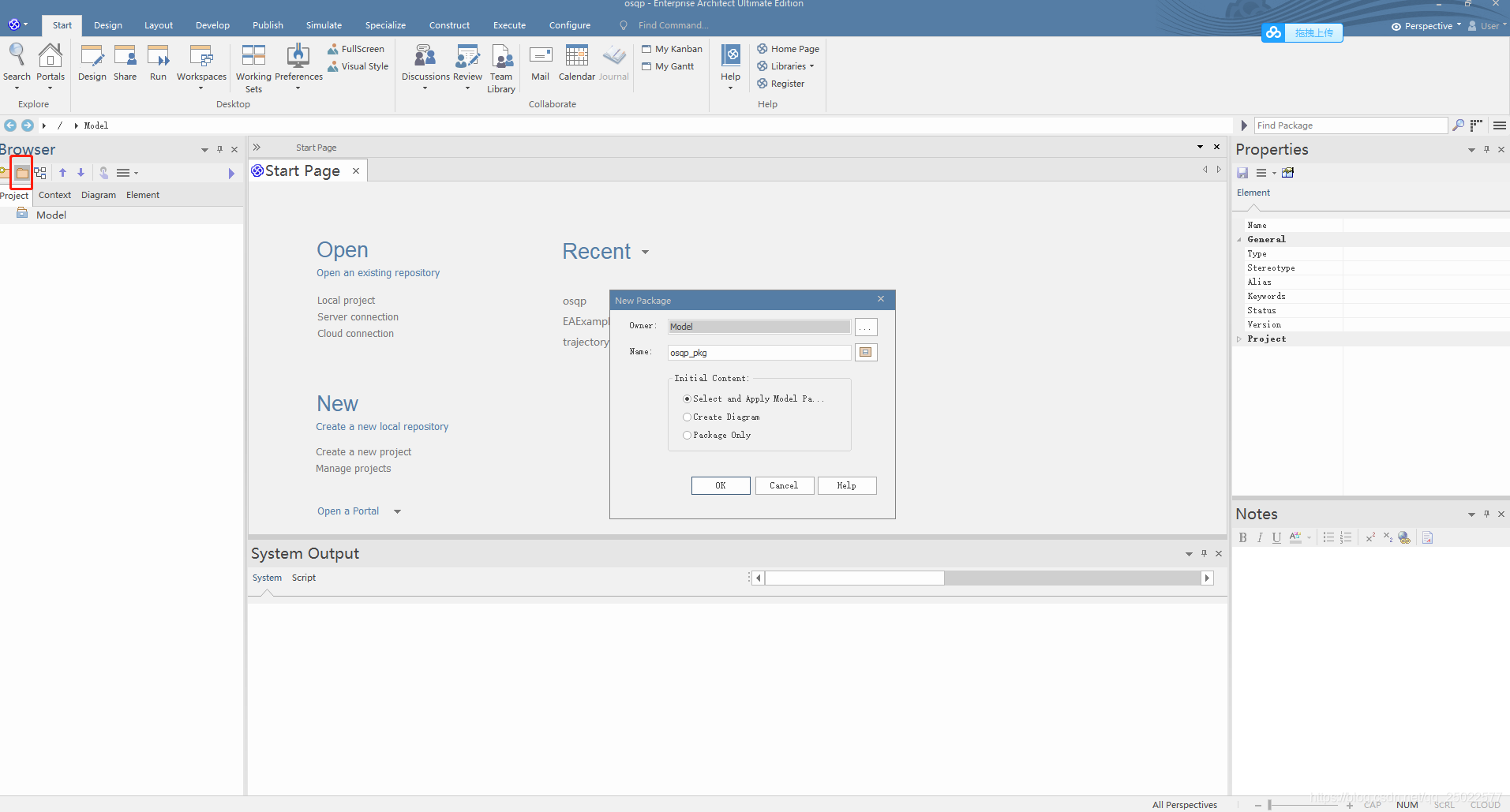Switch to the Publish ribbon tab
The image size is (1510, 812).
(x=268, y=25)
